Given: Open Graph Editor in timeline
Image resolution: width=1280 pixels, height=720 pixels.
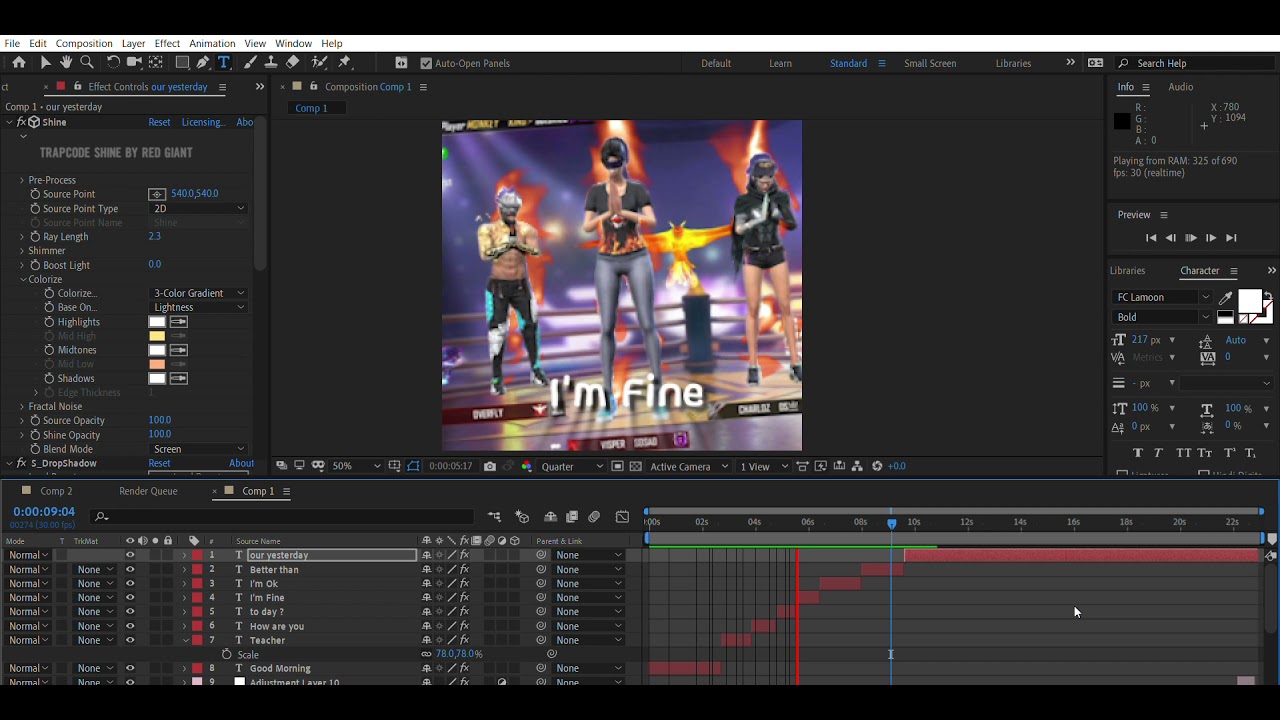Looking at the screenshot, I should pos(622,517).
